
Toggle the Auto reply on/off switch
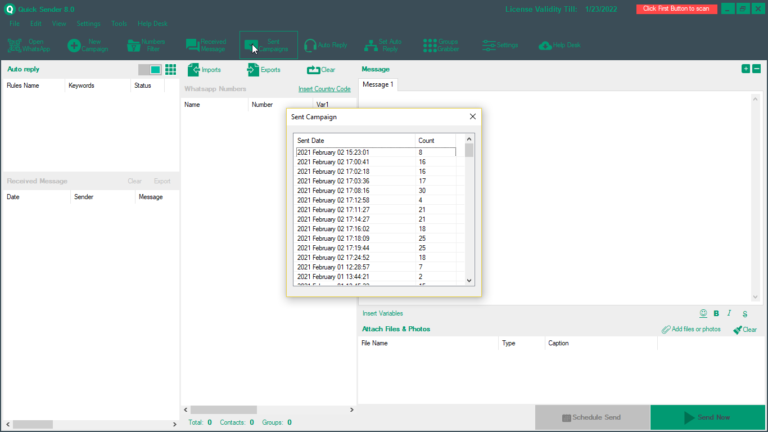150,70
